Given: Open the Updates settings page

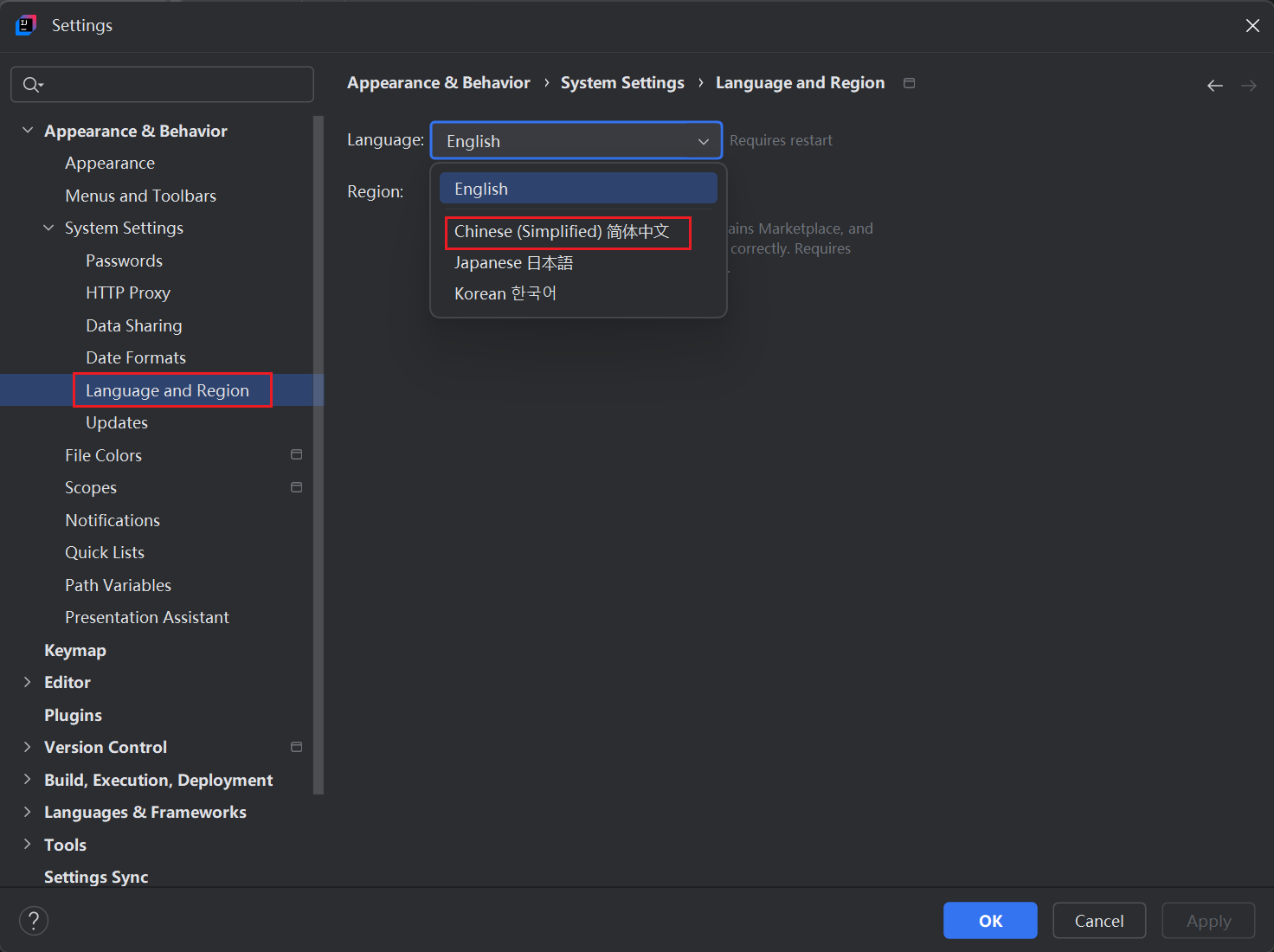Looking at the screenshot, I should click(117, 422).
